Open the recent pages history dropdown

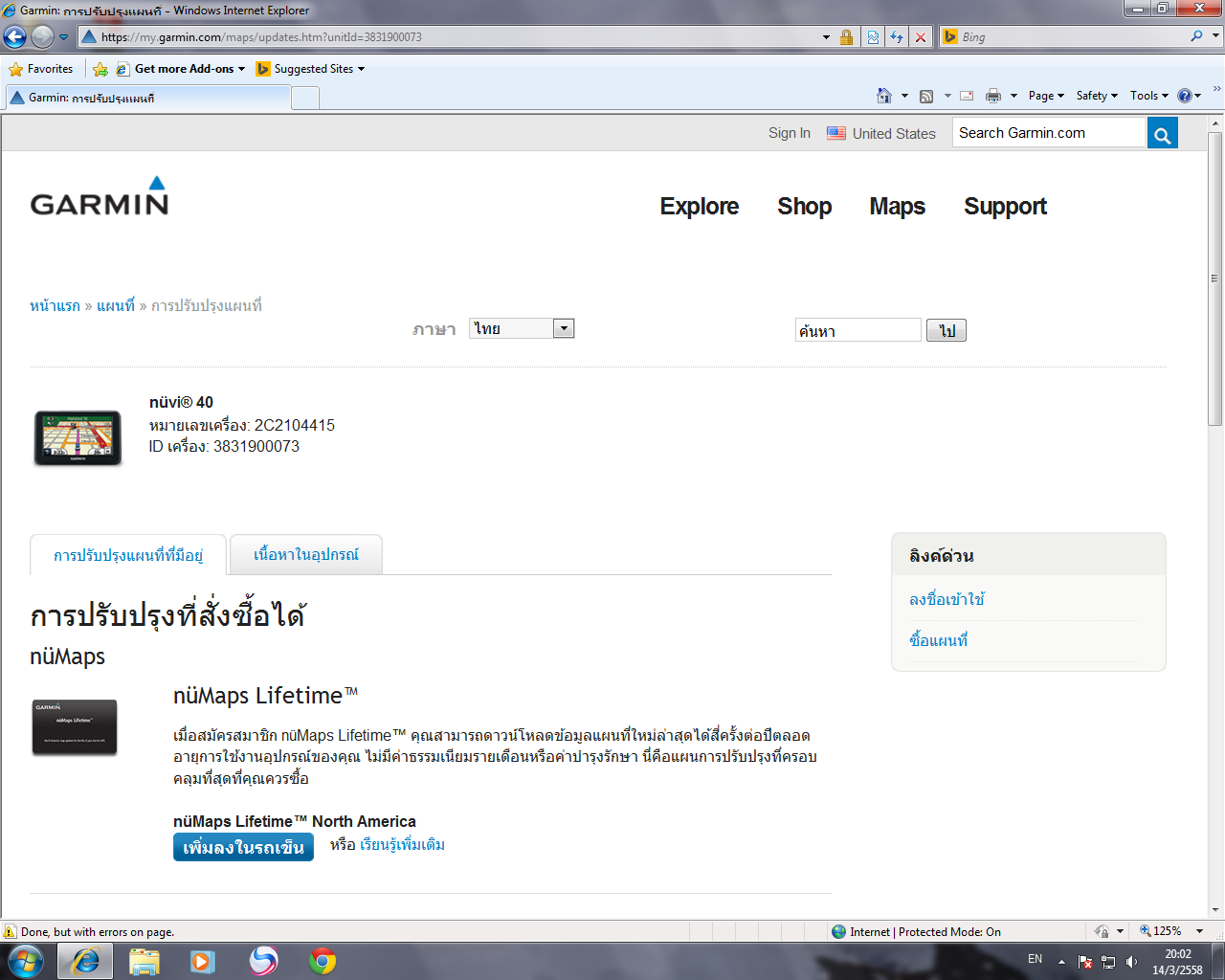(x=64, y=37)
